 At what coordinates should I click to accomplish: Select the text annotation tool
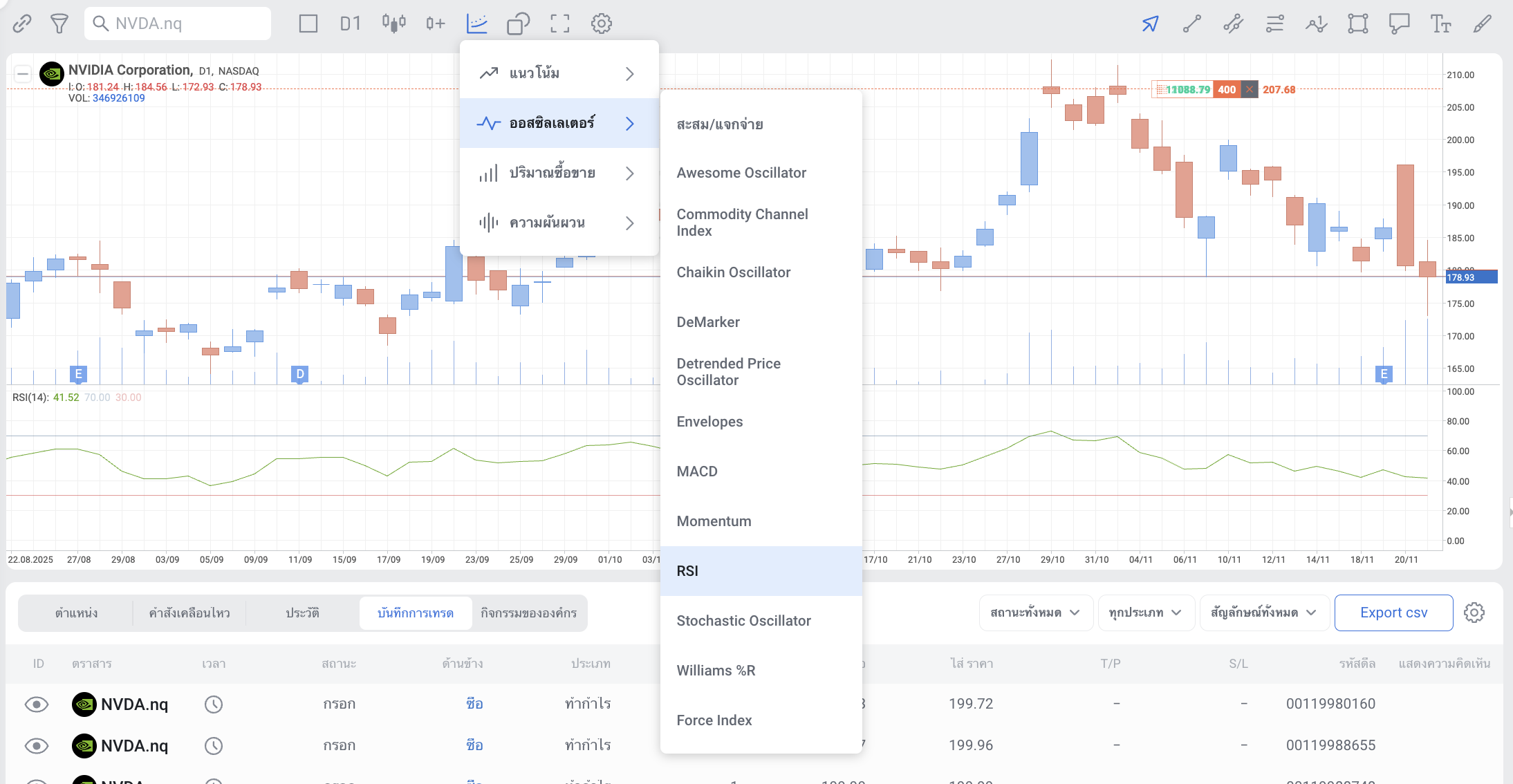[1440, 24]
